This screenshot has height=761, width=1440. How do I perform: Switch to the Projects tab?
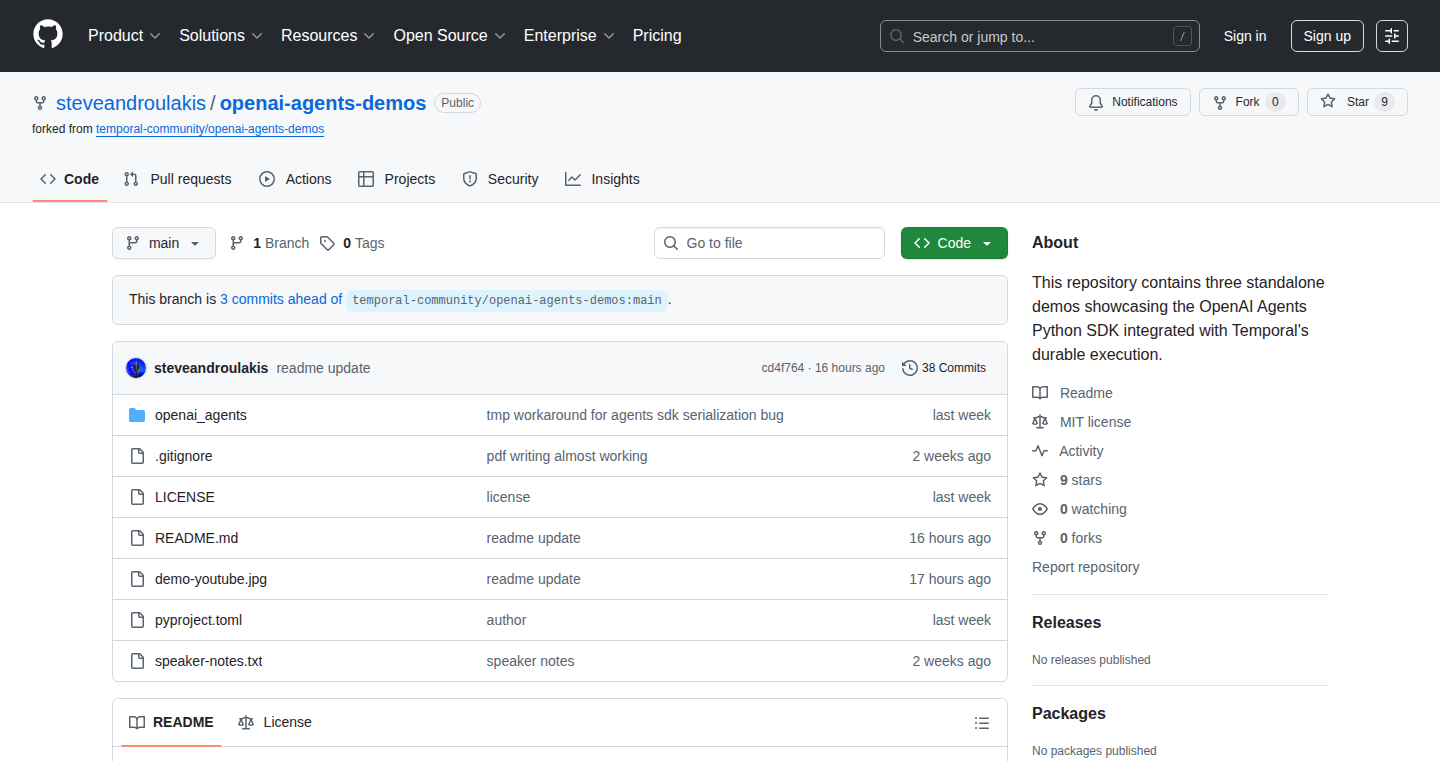[397, 179]
